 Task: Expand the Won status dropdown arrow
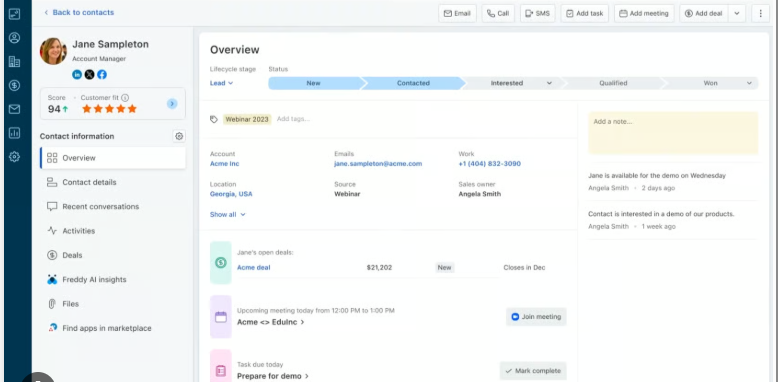pos(749,83)
